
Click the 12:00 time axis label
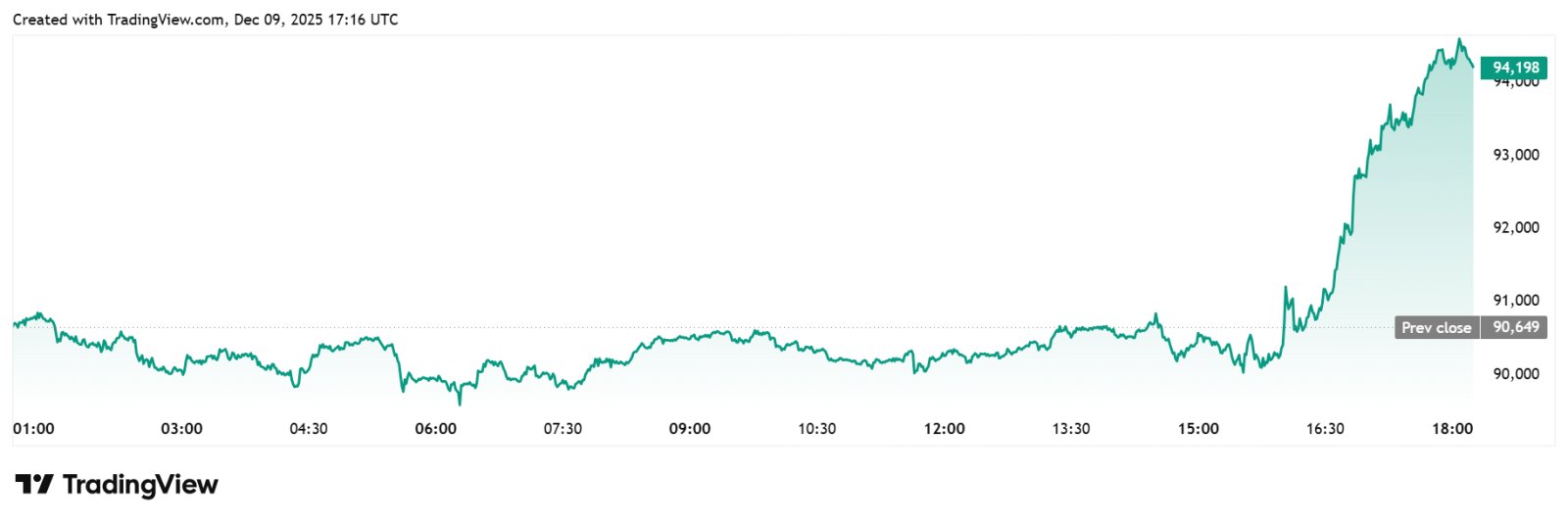point(944,429)
